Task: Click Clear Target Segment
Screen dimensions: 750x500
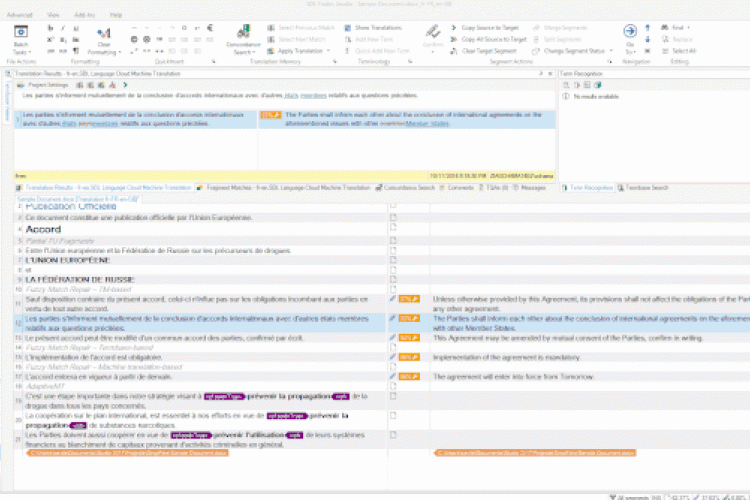Action: tap(484, 51)
